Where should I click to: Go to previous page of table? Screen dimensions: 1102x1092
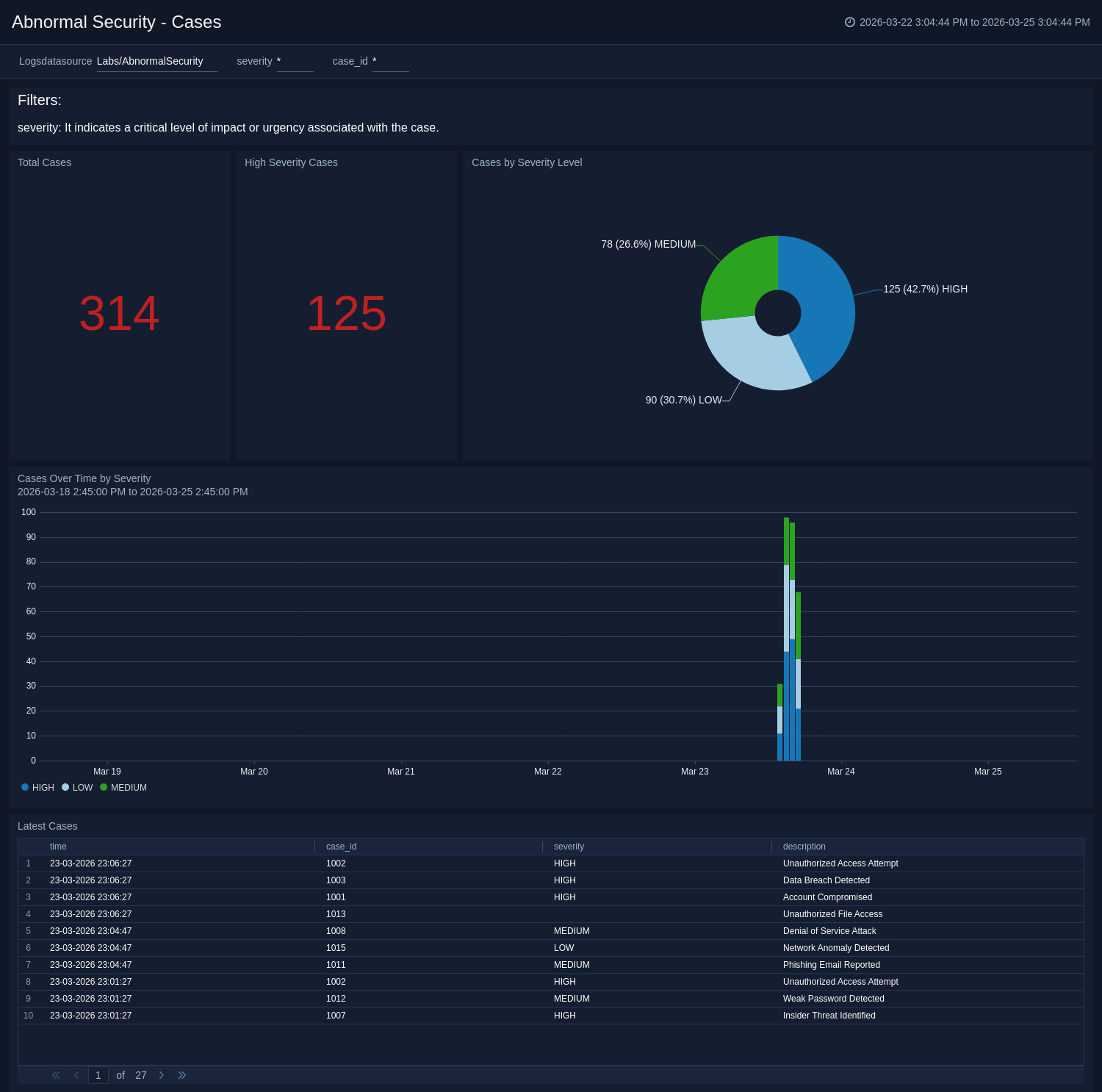coord(76,1075)
